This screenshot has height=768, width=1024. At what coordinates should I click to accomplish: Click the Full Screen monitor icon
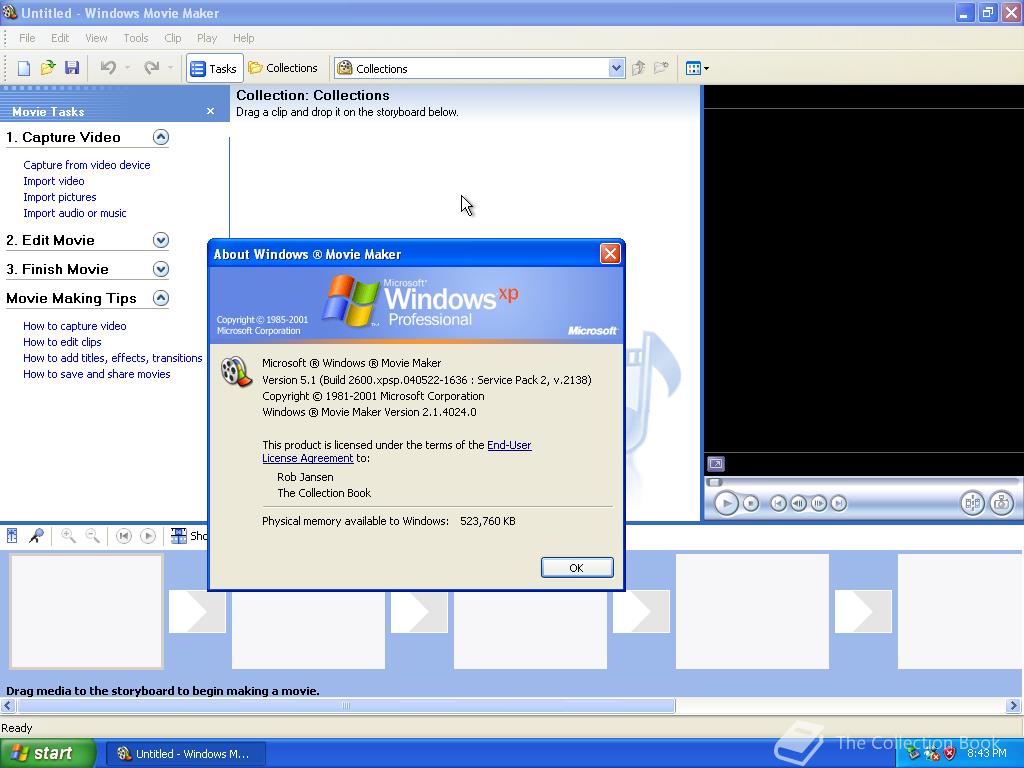716,464
